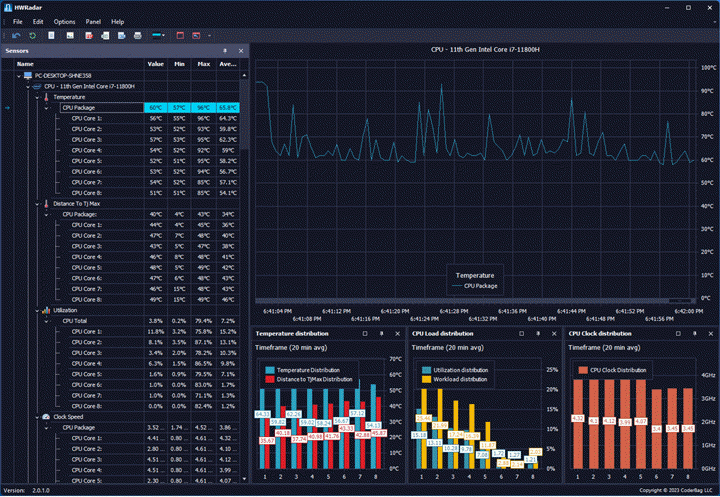Screen dimensions: 720x497
Task: Click the PDF export toolbar icon
Action: [x=89, y=35]
